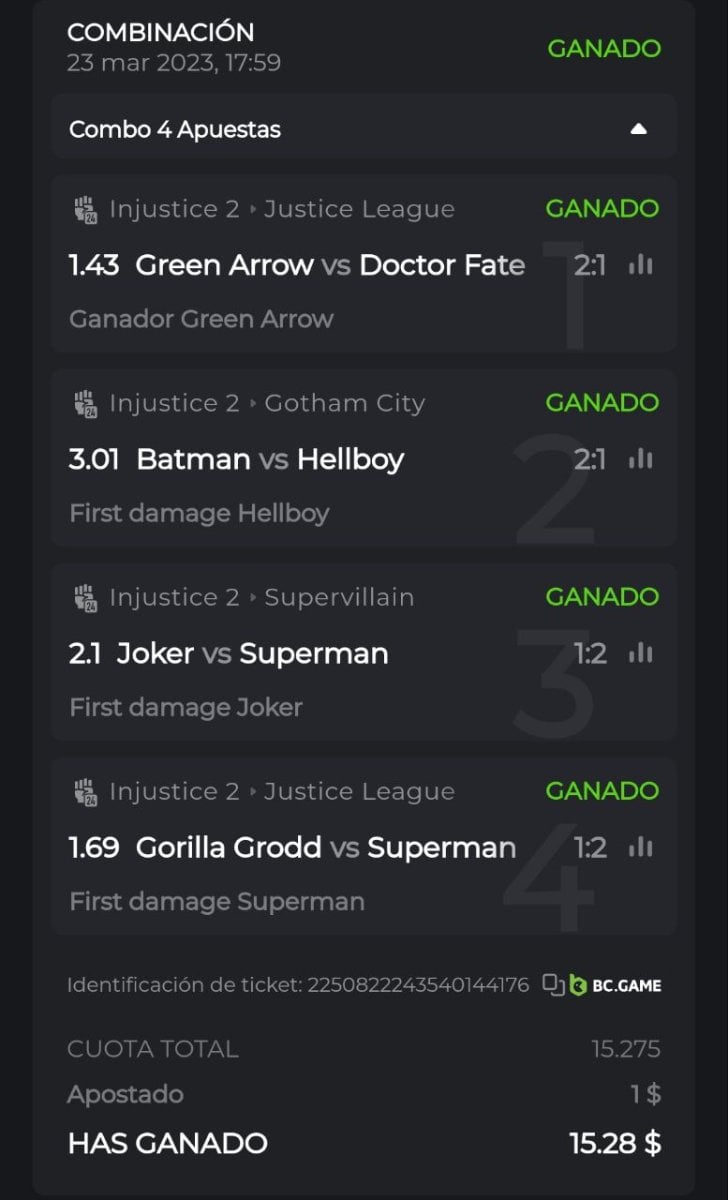
Task: Open stats icon for Batman vs Hellboy
Action: (641, 459)
